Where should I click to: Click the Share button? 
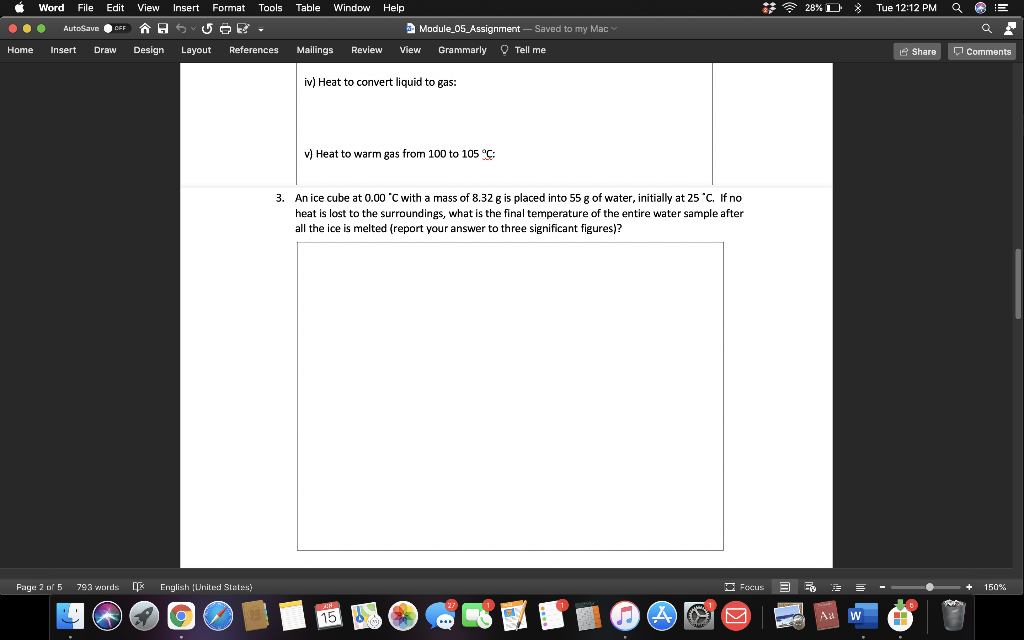pos(916,49)
